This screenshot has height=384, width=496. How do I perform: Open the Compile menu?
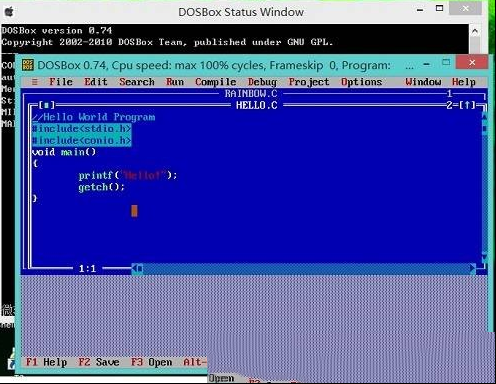click(216, 82)
